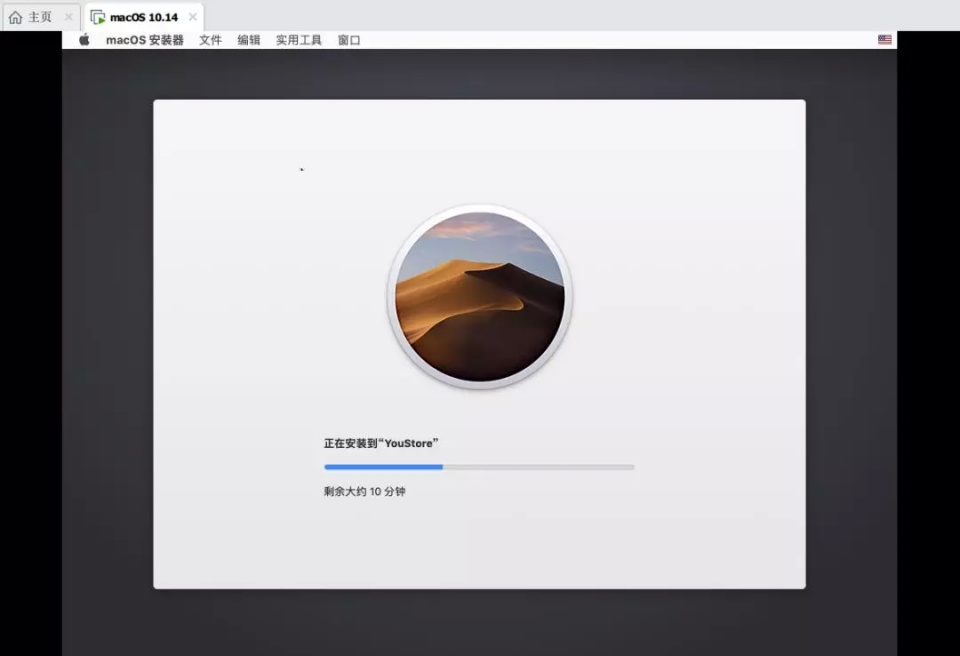Click the VM running icon on macOS tab
The image size is (960, 656).
click(97, 17)
